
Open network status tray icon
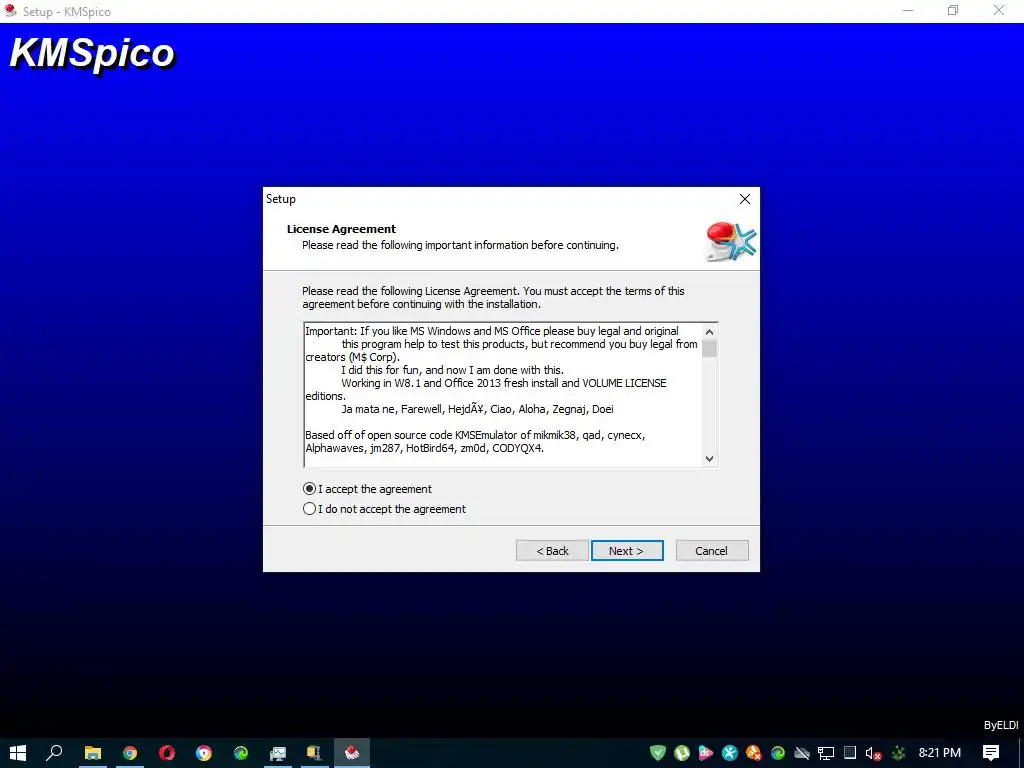(826, 754)
